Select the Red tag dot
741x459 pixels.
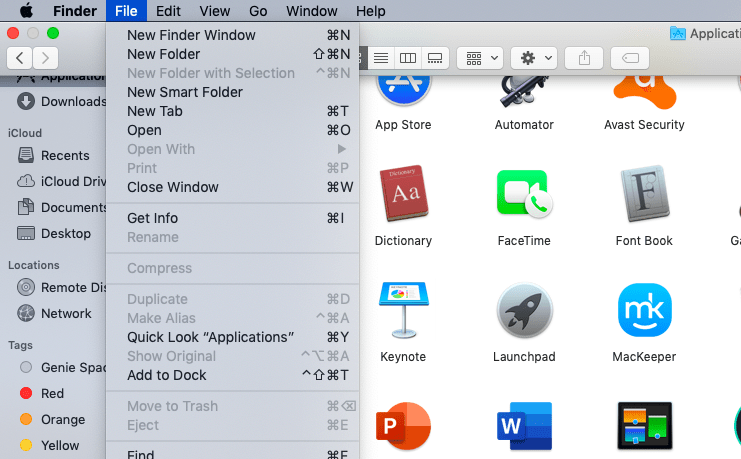tap(26, 393)
